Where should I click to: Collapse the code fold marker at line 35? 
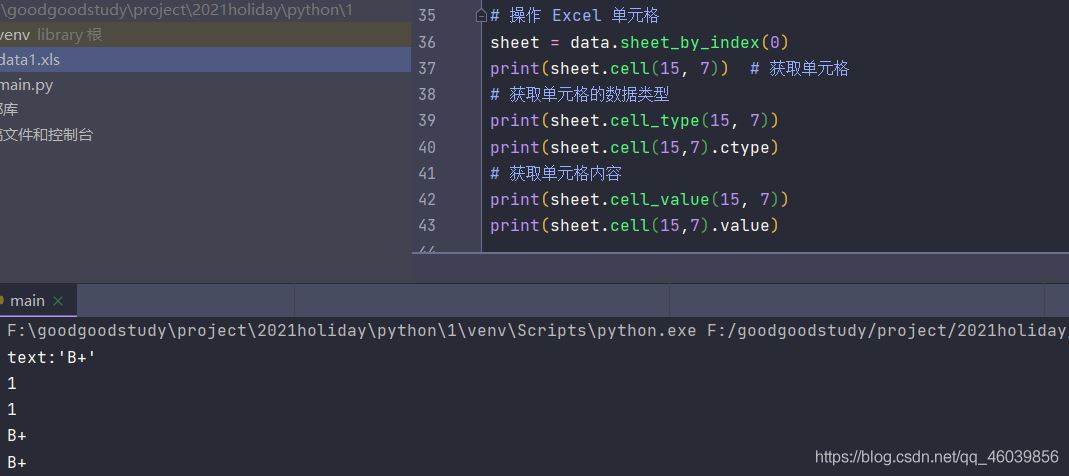pyautogui.click(x=481, y=17)
